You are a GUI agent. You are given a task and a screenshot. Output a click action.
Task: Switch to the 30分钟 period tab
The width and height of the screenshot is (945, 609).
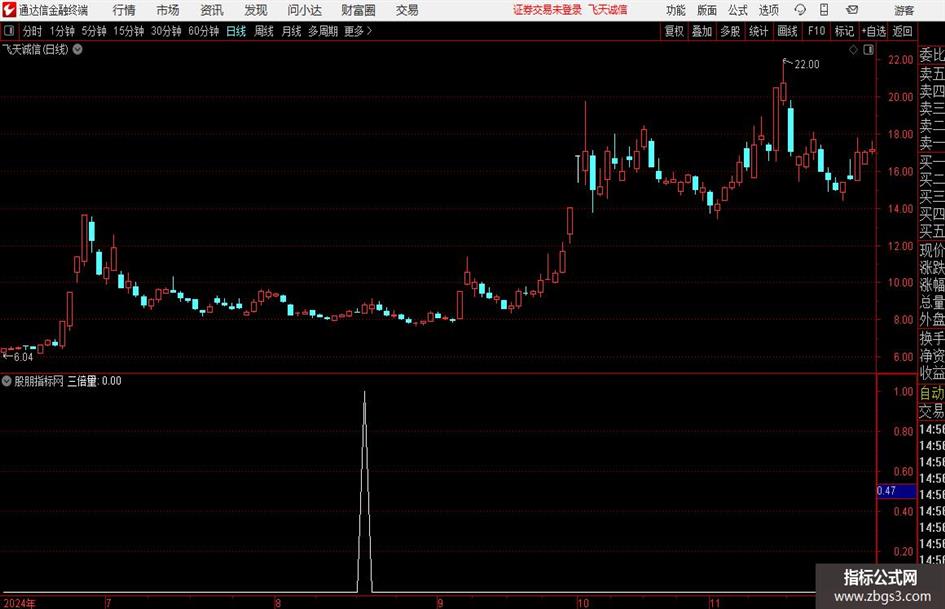[166, 31]
